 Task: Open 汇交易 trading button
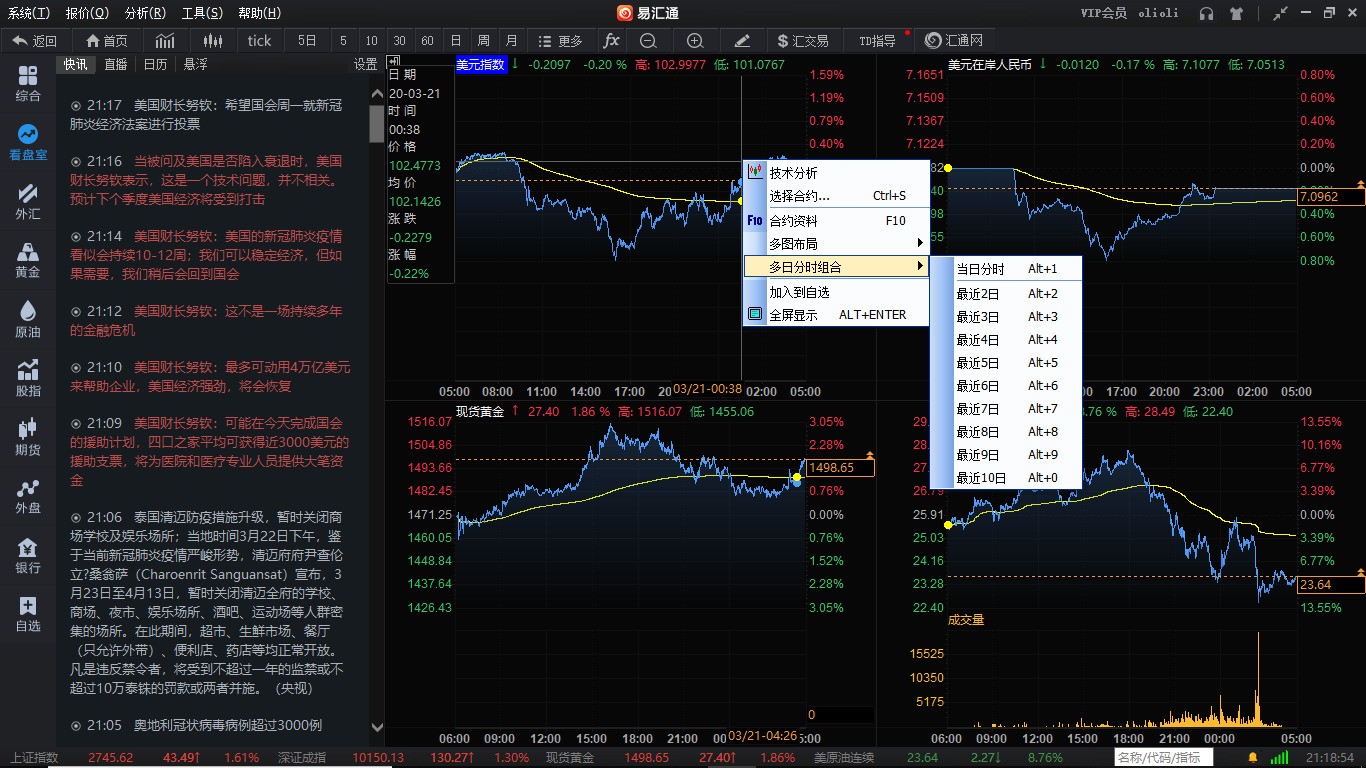coord(803,41)
